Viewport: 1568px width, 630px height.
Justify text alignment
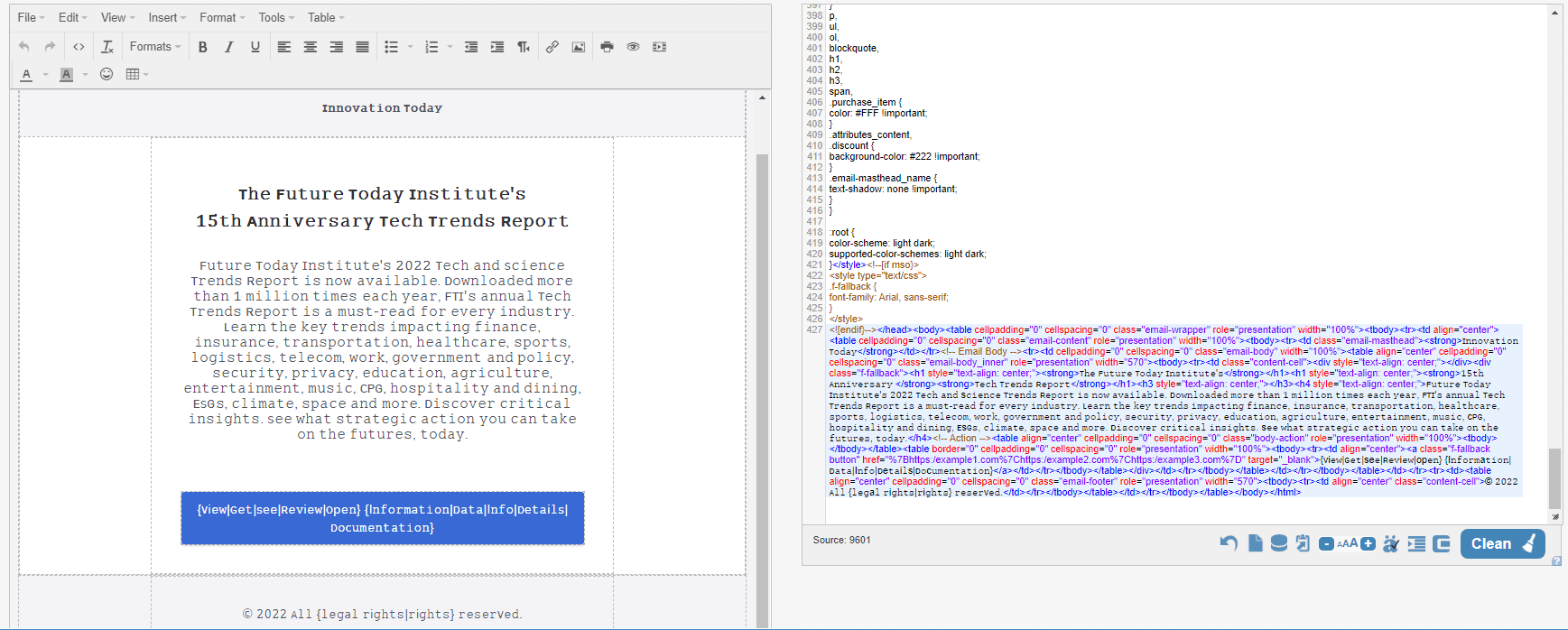[x=363, y=47]
